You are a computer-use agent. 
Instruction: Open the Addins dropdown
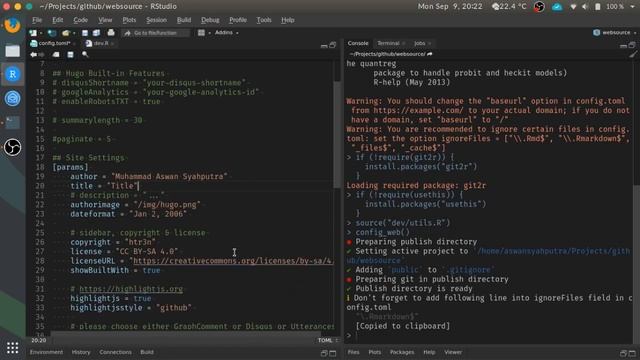[x=227, y=33]
